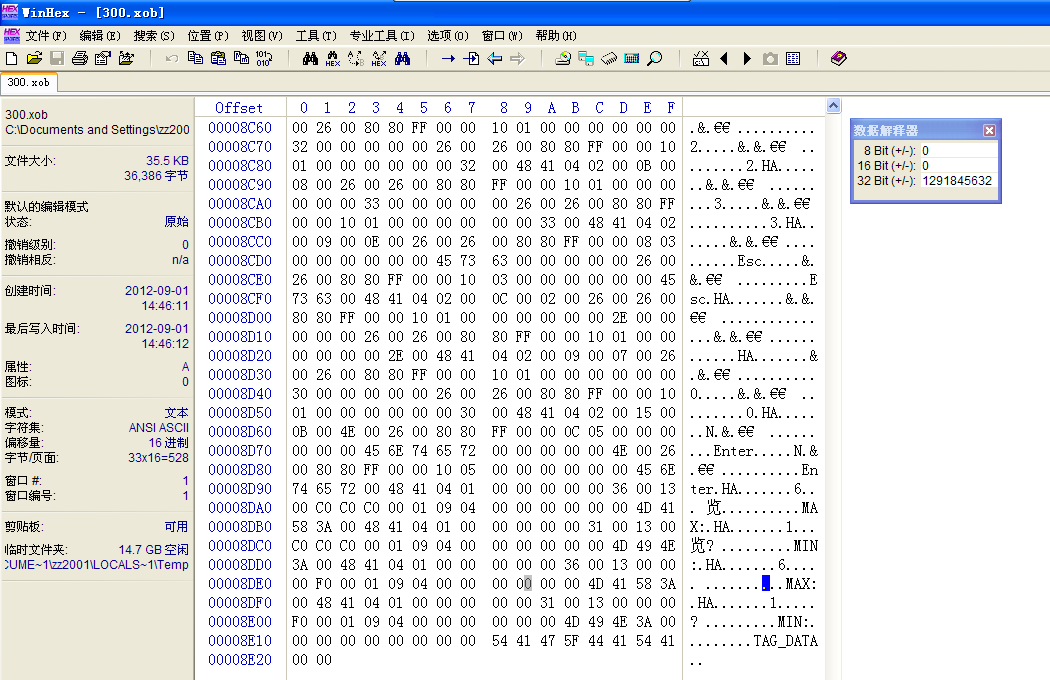Screen dimensions: 1050x680
Task: Click the Find Hex Values icon
Action: coord(333,59)
